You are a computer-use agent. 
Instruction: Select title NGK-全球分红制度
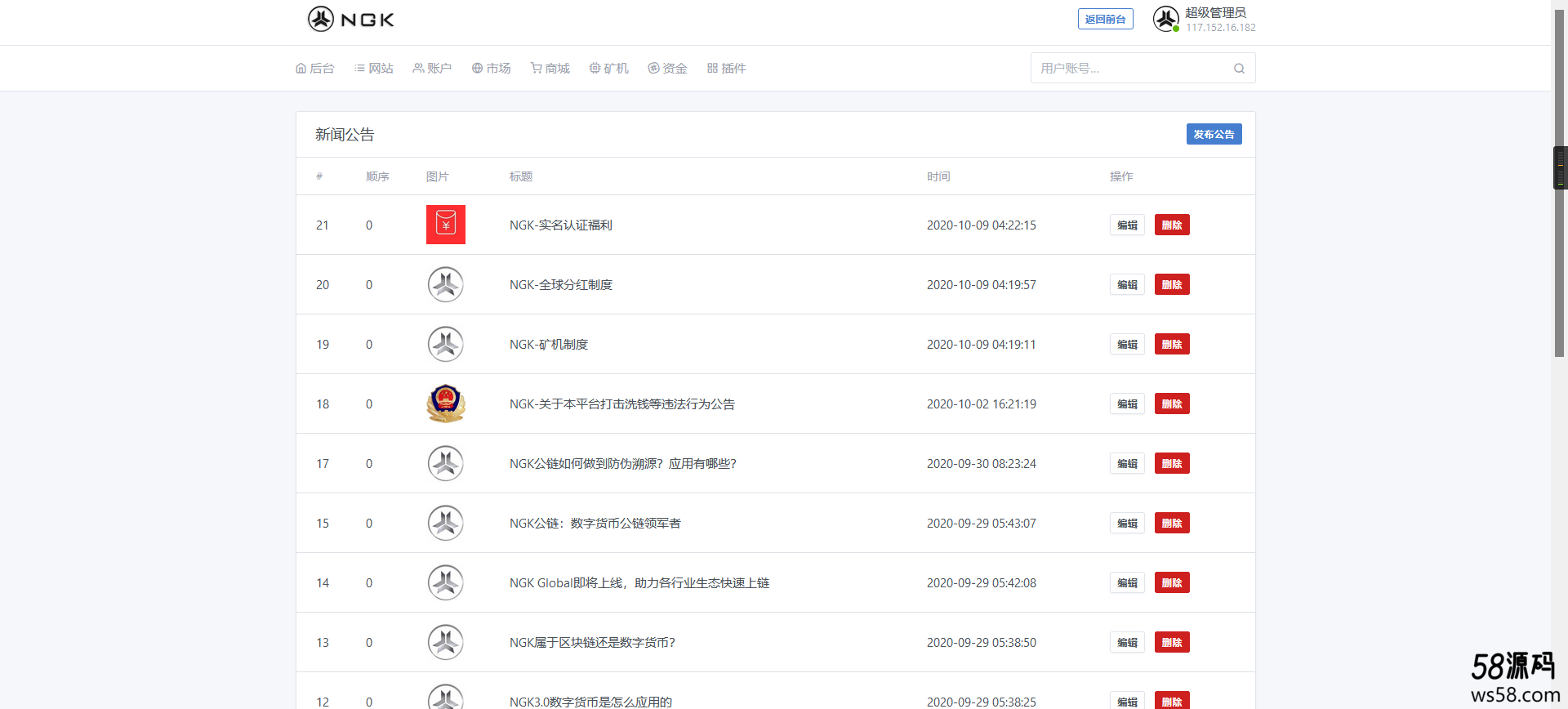click(561, 284)
